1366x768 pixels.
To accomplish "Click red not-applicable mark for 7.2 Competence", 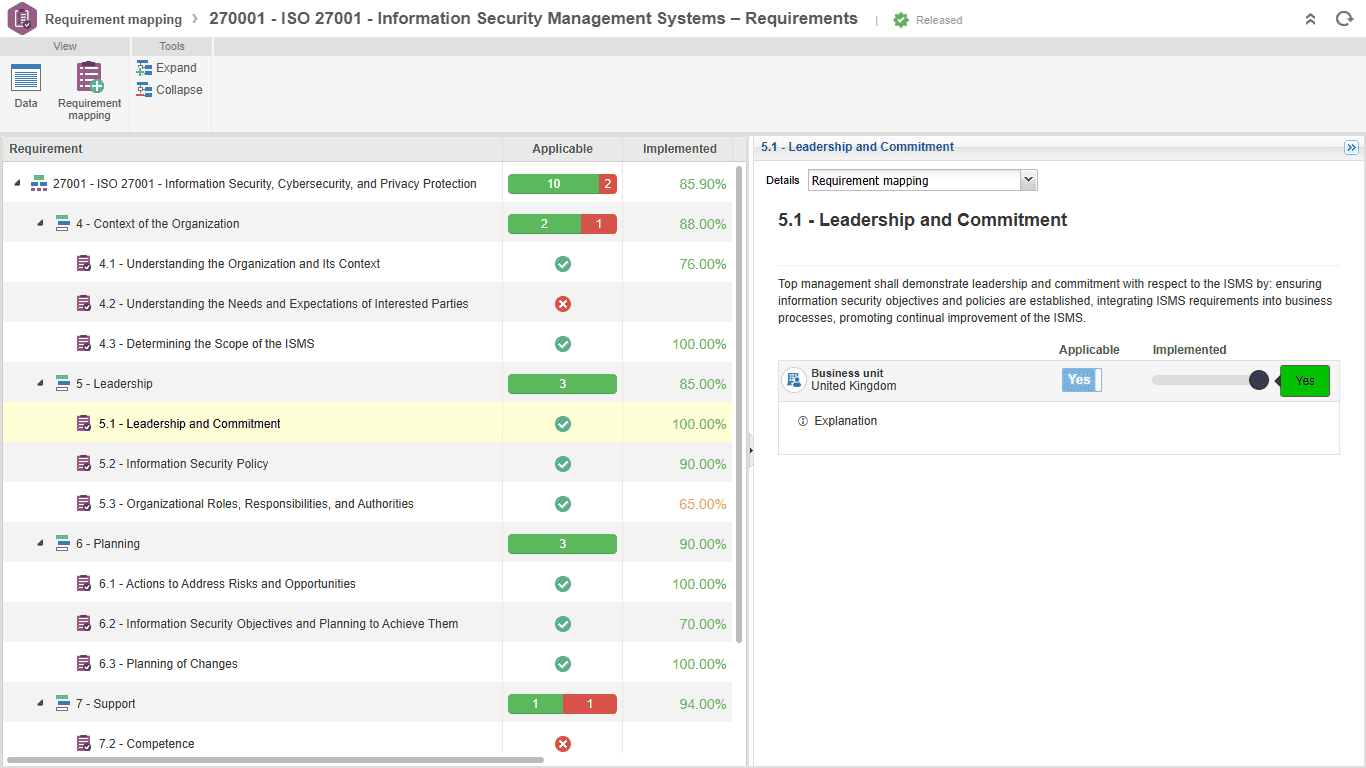I will 563,744.
